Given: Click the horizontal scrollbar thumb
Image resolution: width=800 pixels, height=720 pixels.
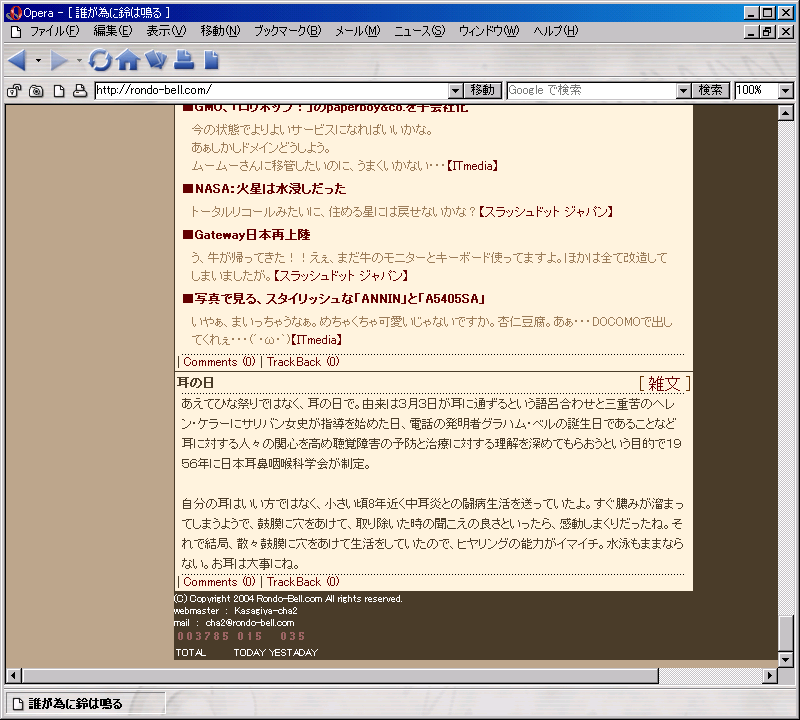Looking at the screenshot, I should [340, 676].
